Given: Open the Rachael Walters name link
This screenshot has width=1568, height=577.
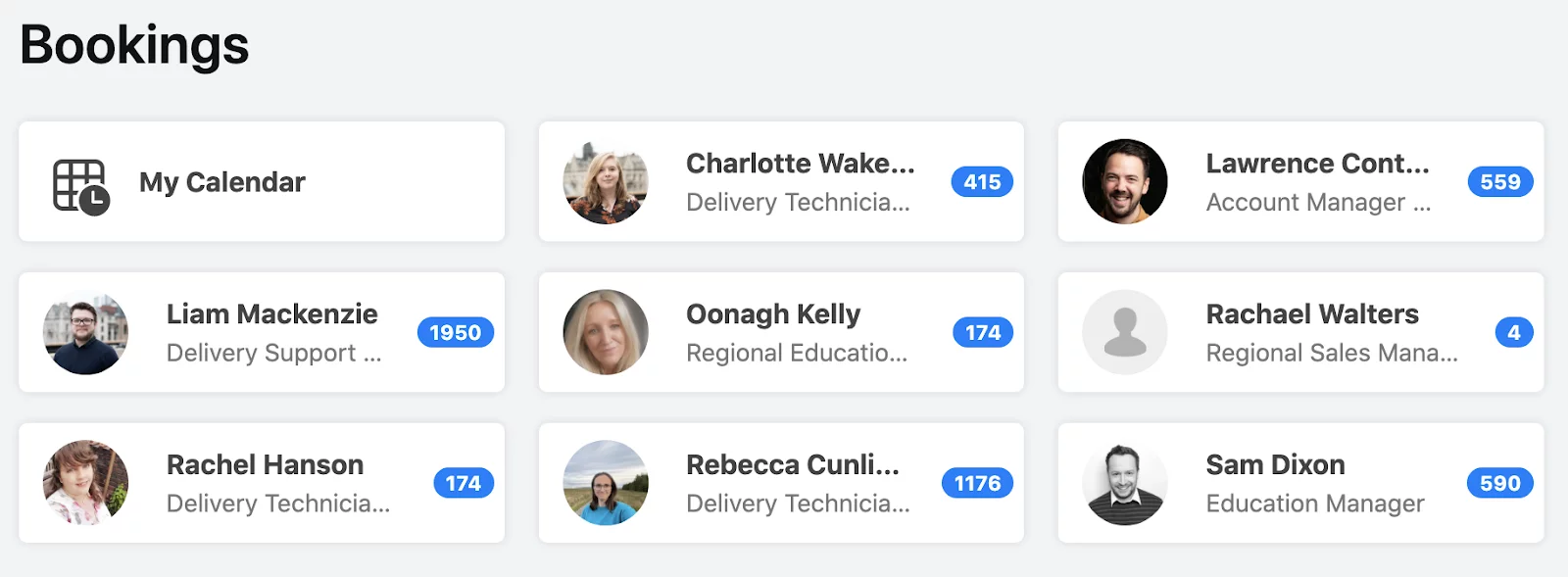Looking at the screenshot, I should [1312, 314].
